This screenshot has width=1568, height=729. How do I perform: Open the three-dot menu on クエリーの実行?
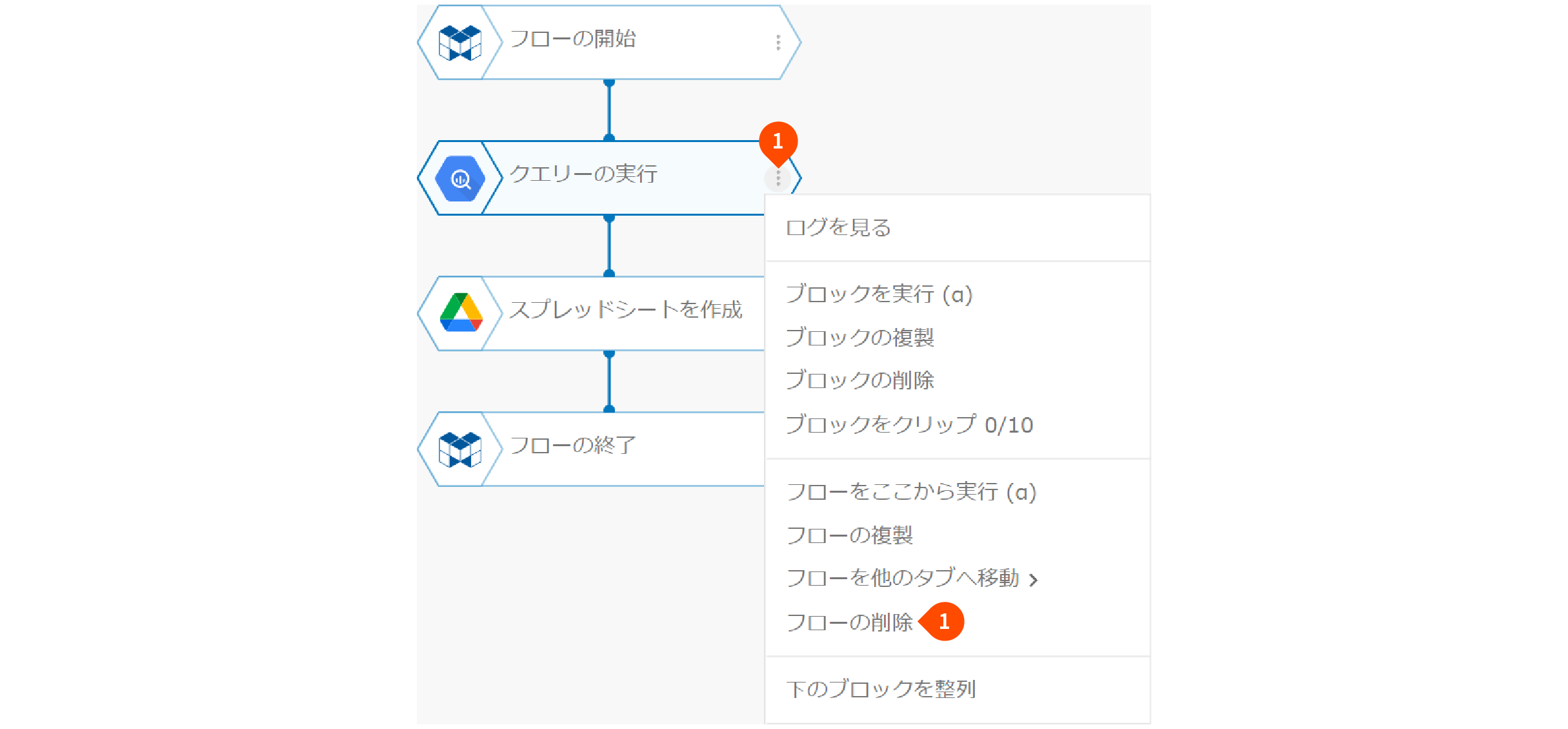(778, 178)
